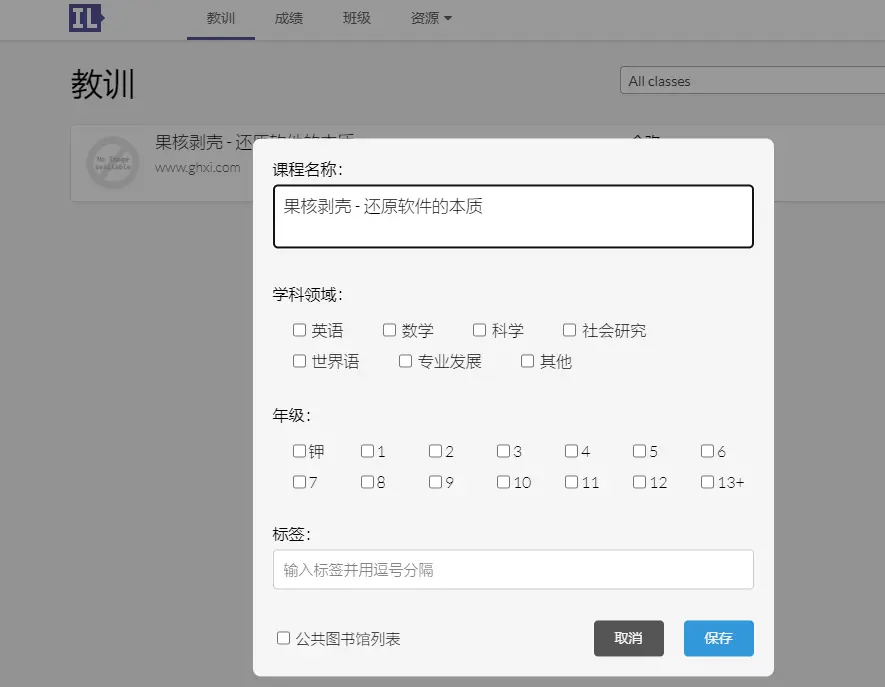This screenshot has width=885, height=687.
Task: Select grade 12 checkbox
Action: (x=639, y=482)
